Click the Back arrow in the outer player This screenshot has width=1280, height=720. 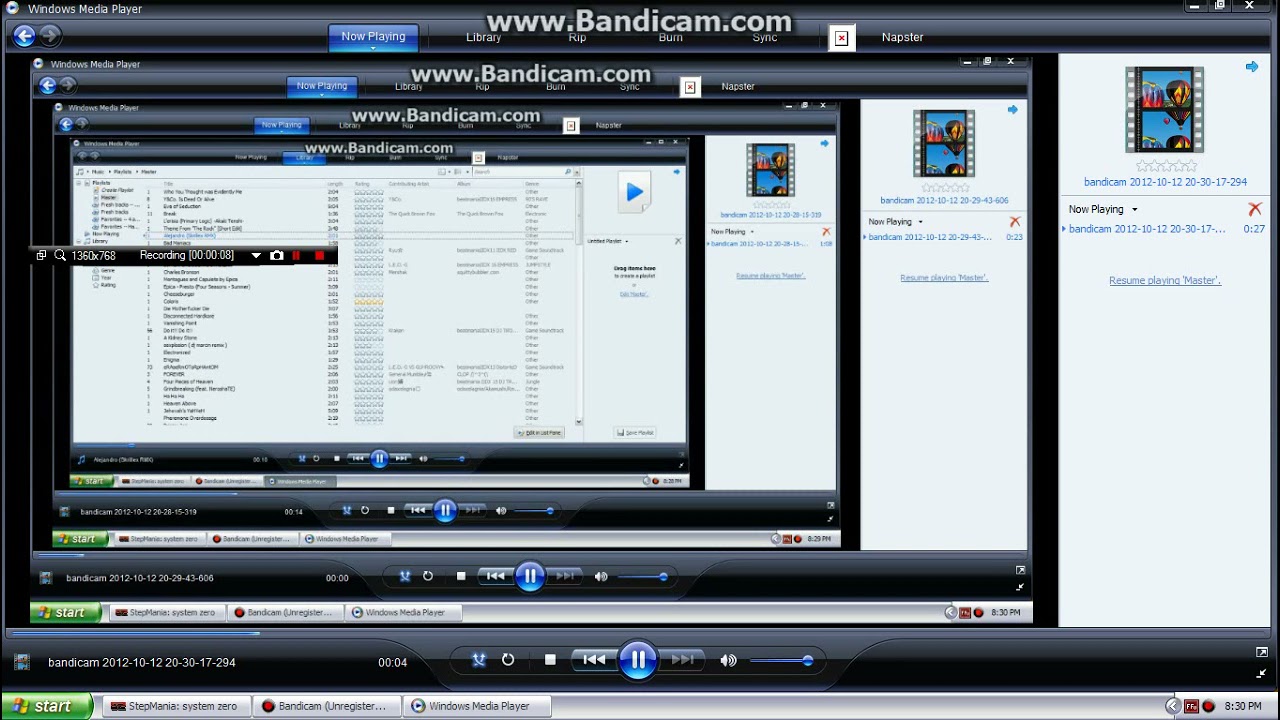(24, 36)
